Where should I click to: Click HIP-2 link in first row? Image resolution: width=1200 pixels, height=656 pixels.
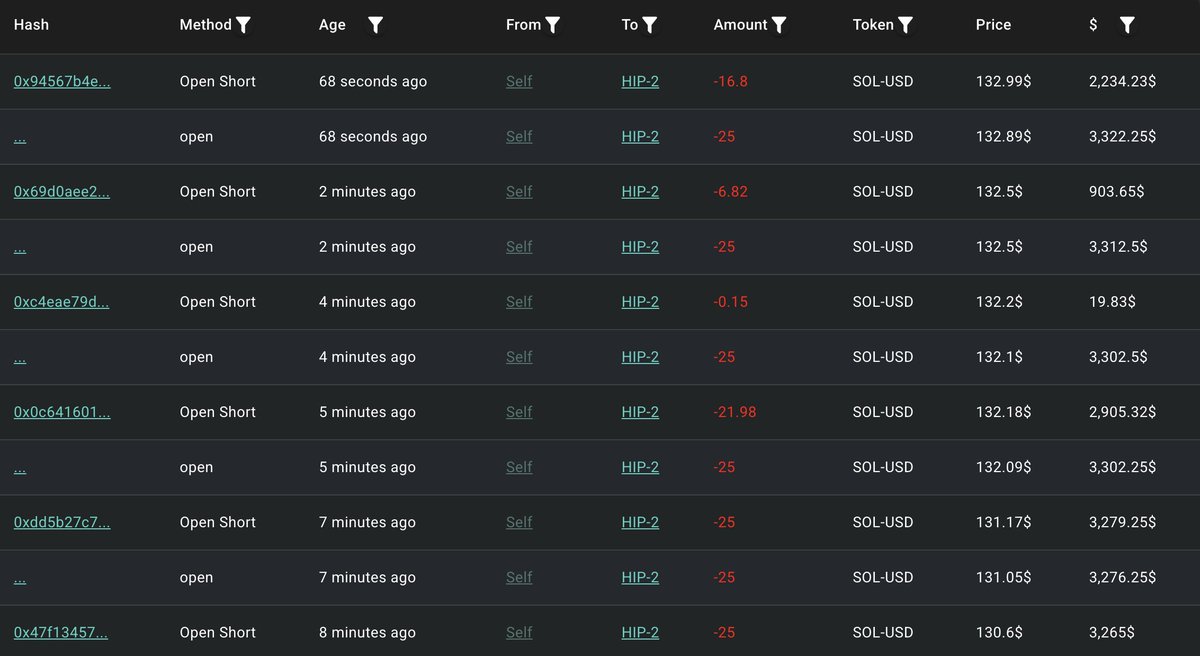coord(640,82)
